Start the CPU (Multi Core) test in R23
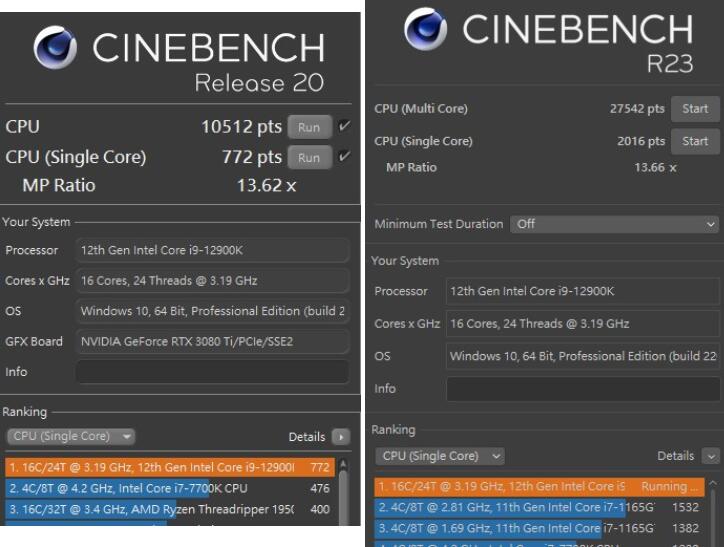This screenshot has width=724, height=547. click(694, 108)
